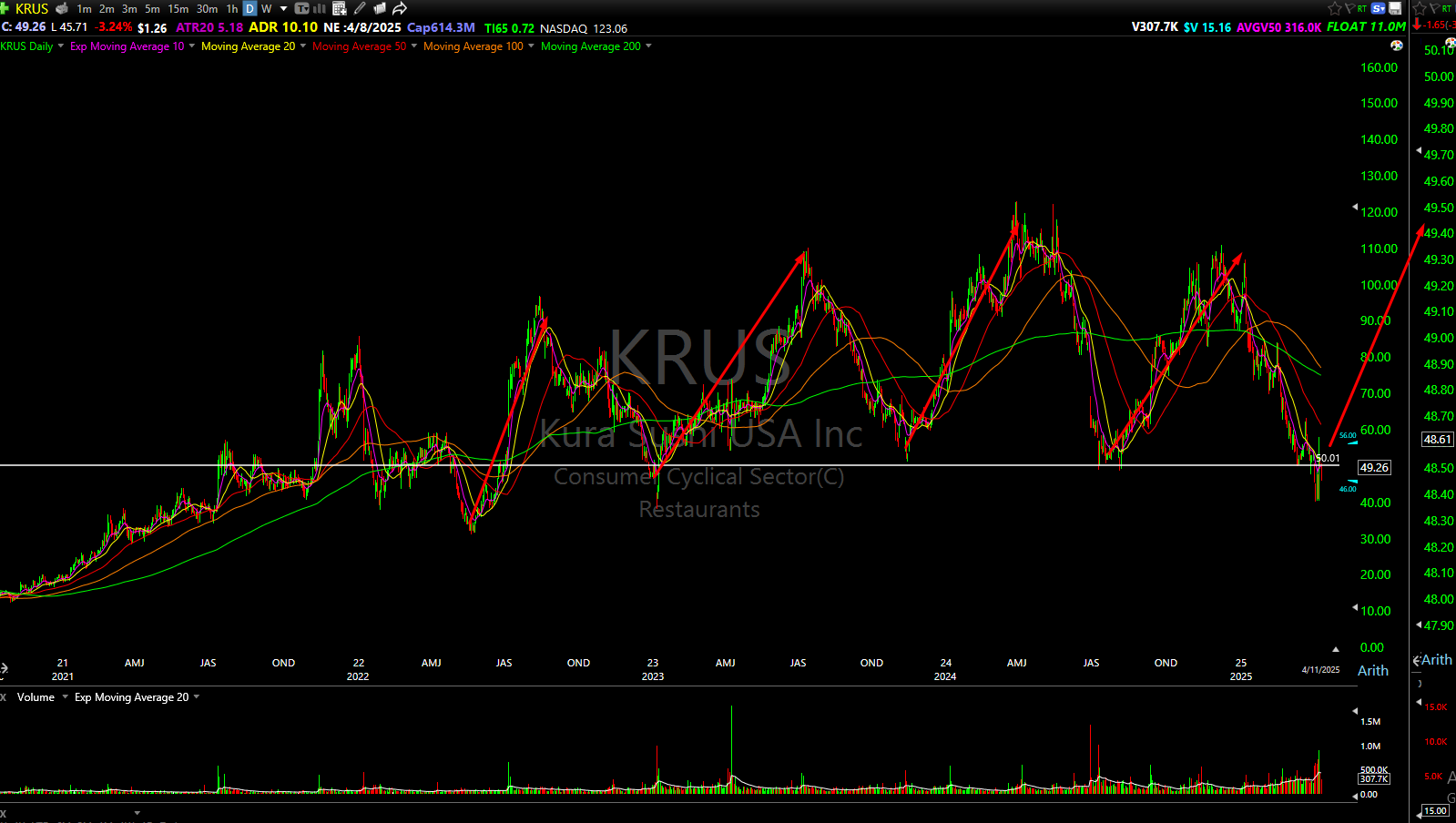Click the notes stacked-pages icon
Screen dimensions: 1456x823
coord(380,9)
